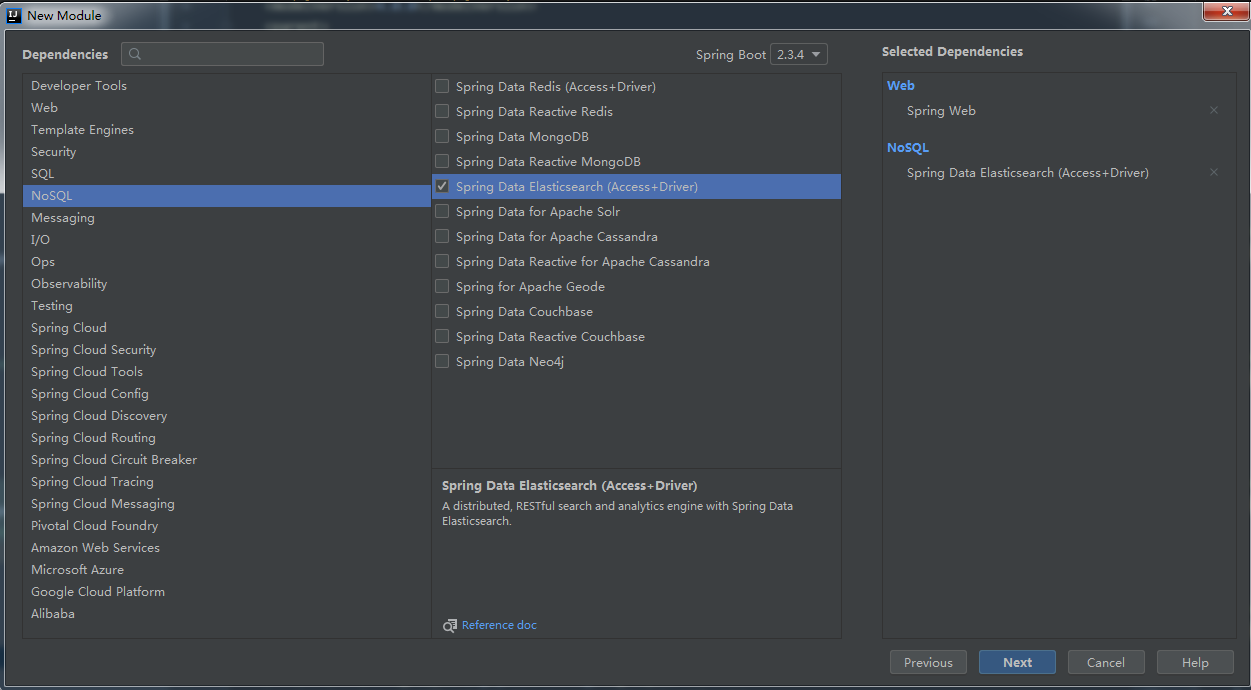This screenshot has width=1251, height=690.
Task: Remove Spring Data Elasticsearch from selected dependencies
Action: click(1214, 173)
